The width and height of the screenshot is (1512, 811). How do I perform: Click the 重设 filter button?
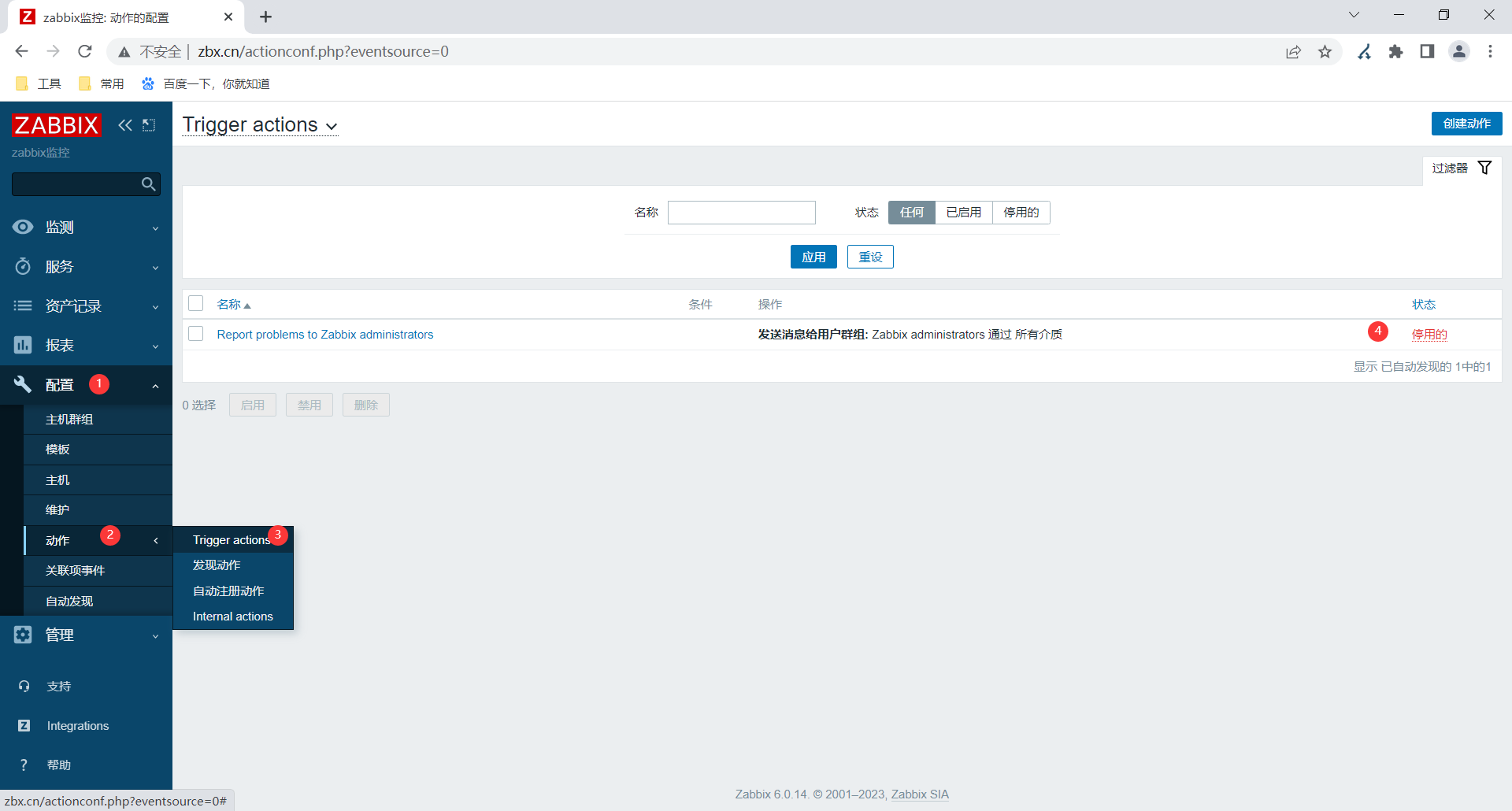(x=870, y=257)
